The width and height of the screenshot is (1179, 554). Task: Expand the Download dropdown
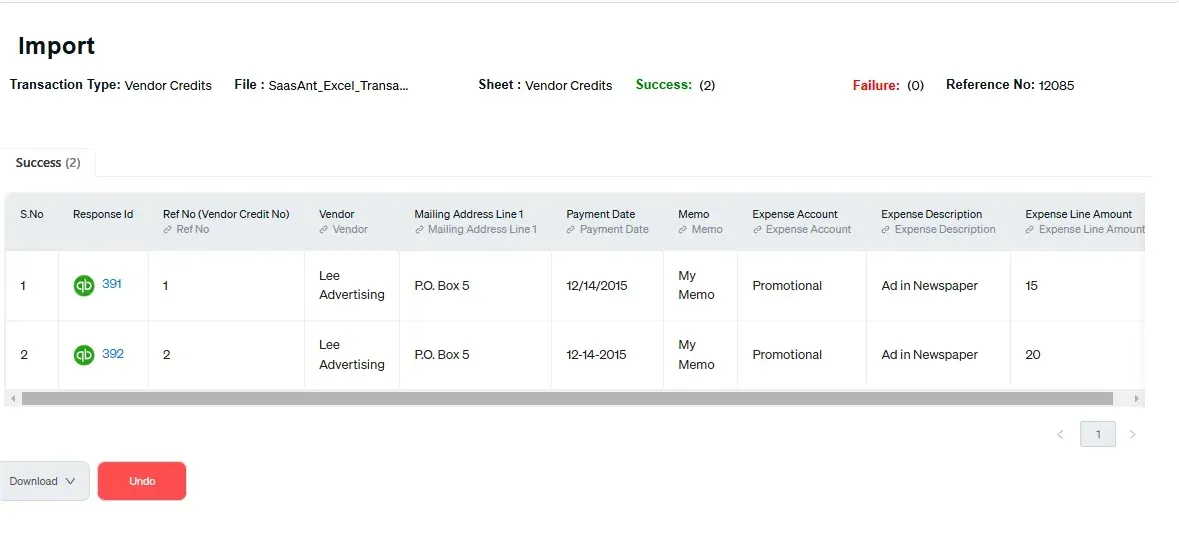click(43, 481)
